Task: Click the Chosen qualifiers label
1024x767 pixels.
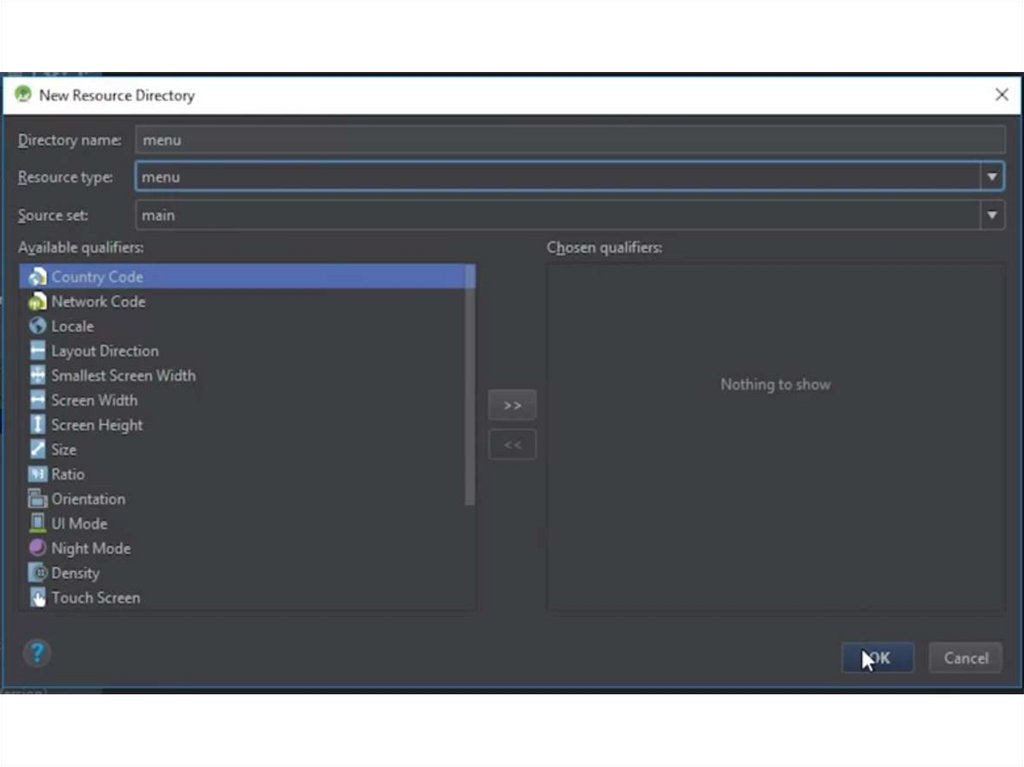Action: tap(605, 248)
